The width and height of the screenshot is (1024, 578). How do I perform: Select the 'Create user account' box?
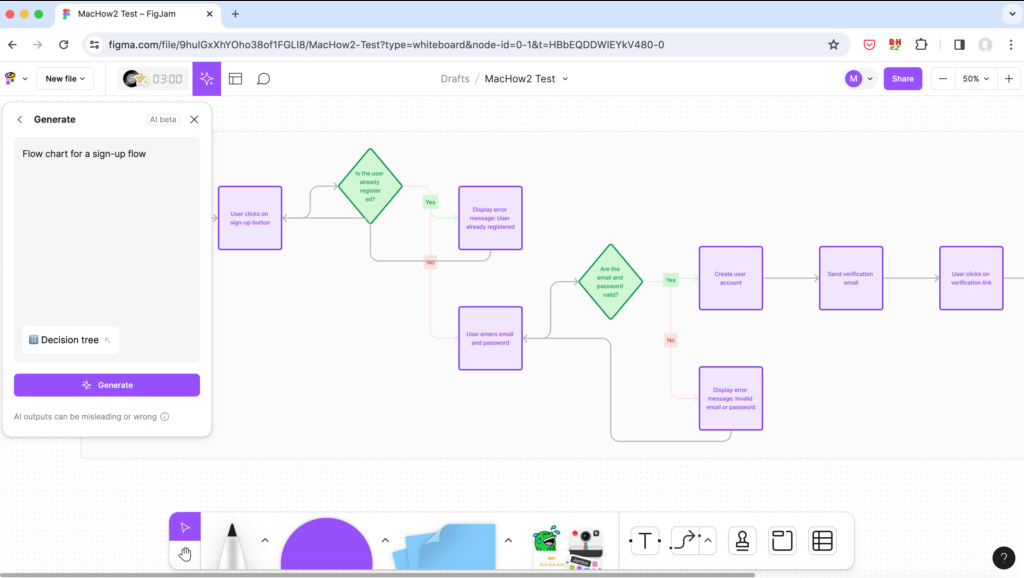[731, 278]
